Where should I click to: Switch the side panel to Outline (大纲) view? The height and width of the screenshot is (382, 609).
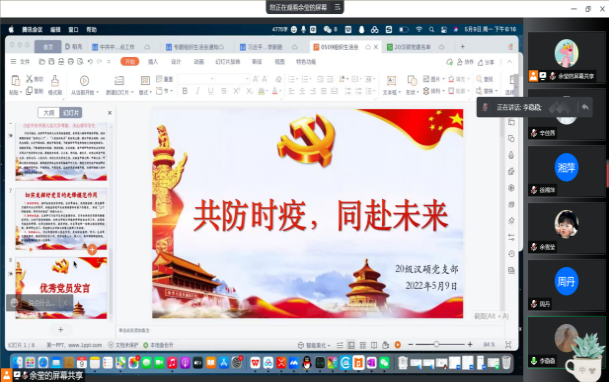click(x=49, y=113)
